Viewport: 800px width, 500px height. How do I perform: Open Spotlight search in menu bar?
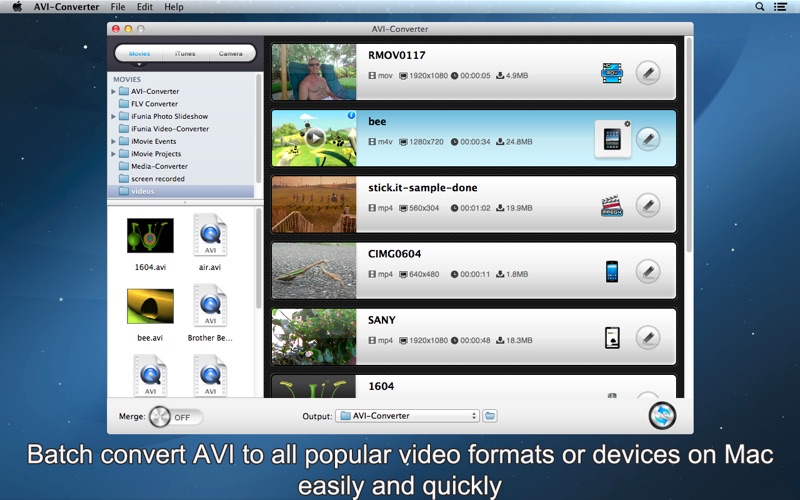click(760, 7)
